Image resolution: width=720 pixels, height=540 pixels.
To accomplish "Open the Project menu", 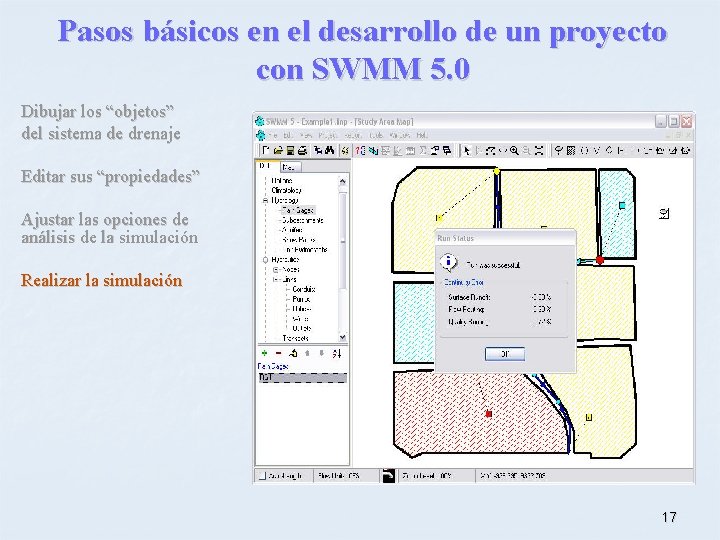I will [x=328, y=135].
